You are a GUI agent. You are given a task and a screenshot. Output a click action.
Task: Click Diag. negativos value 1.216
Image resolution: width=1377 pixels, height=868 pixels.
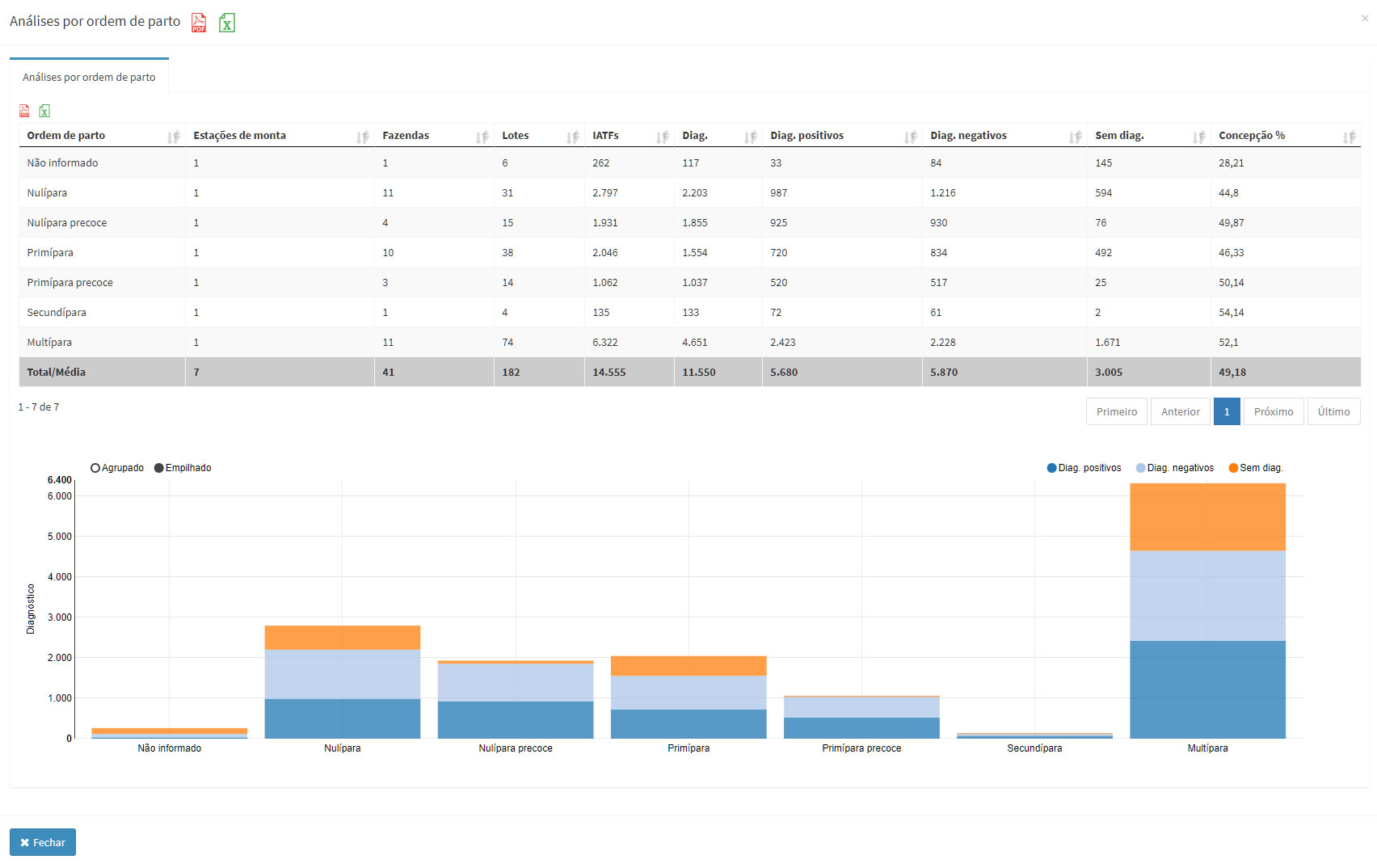(x=942, y=192)
